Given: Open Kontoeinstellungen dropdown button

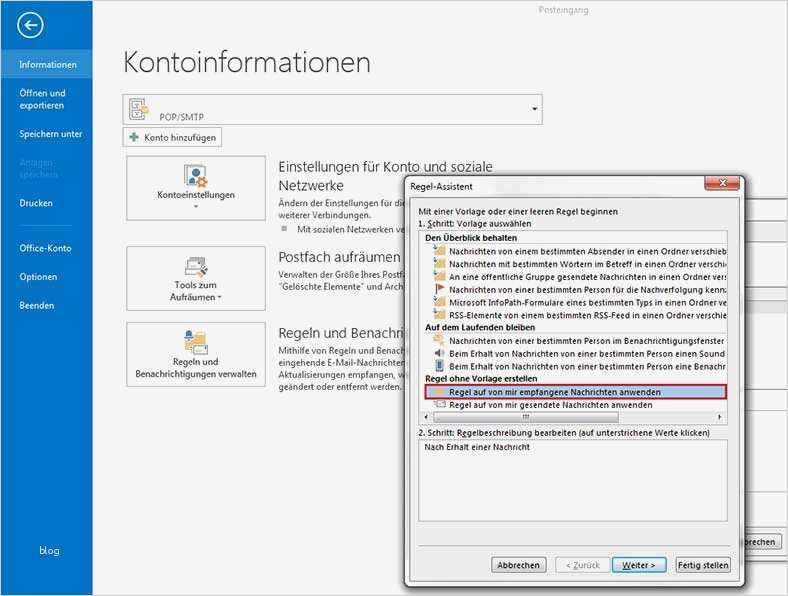Looking at the screenshot, I should 196,188.
